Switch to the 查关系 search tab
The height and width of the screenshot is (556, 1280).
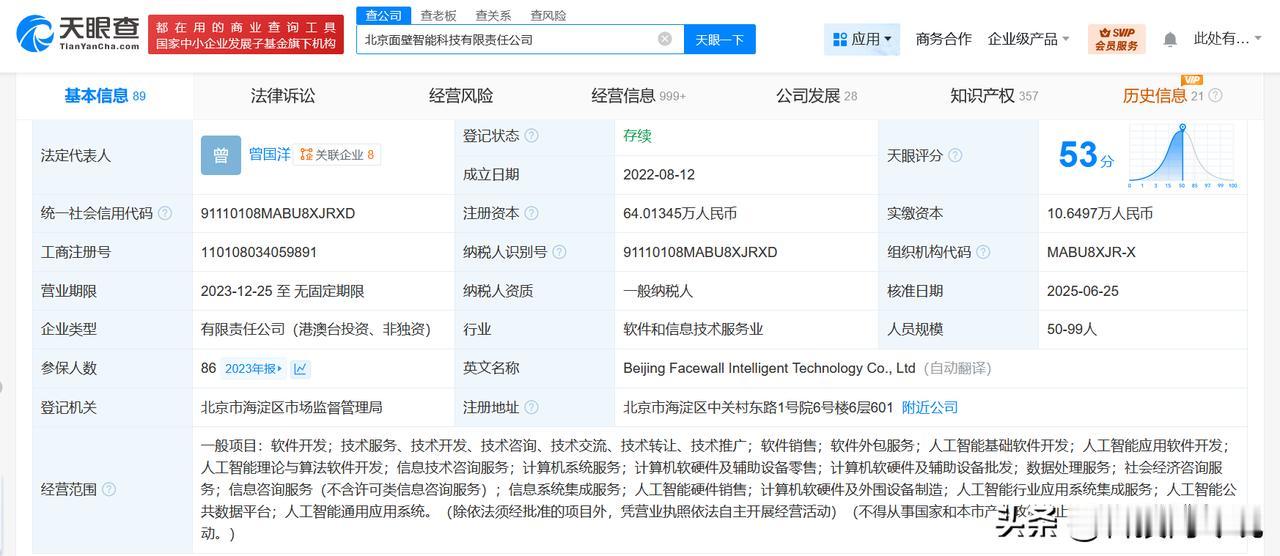pos(493,16)
